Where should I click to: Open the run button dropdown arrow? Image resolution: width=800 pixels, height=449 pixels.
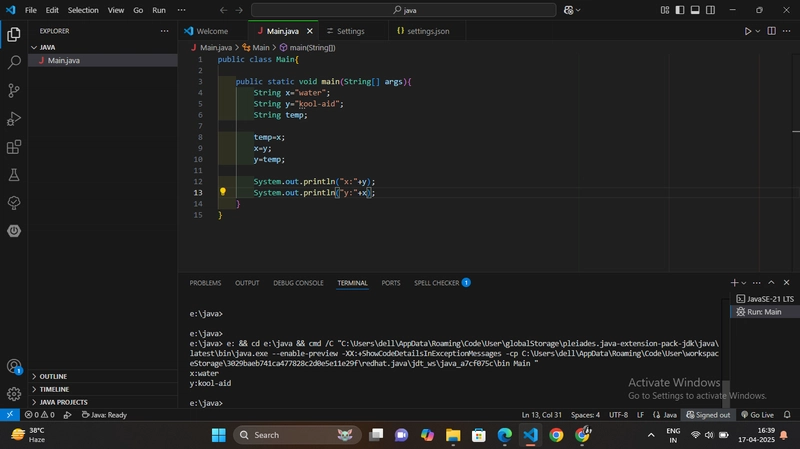point(758,31)
